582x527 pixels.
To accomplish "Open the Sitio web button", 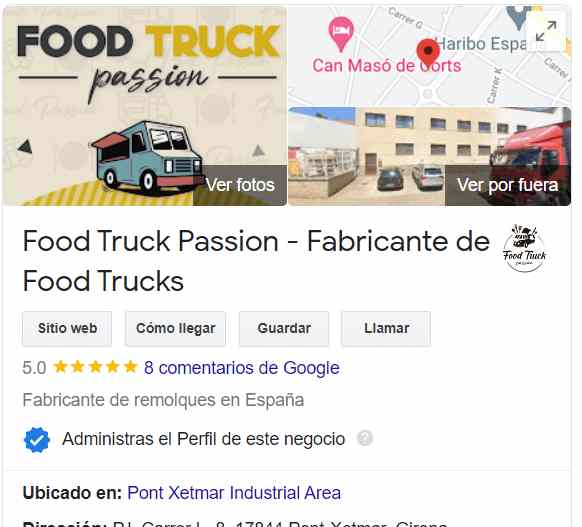I will tap(67, 328).
